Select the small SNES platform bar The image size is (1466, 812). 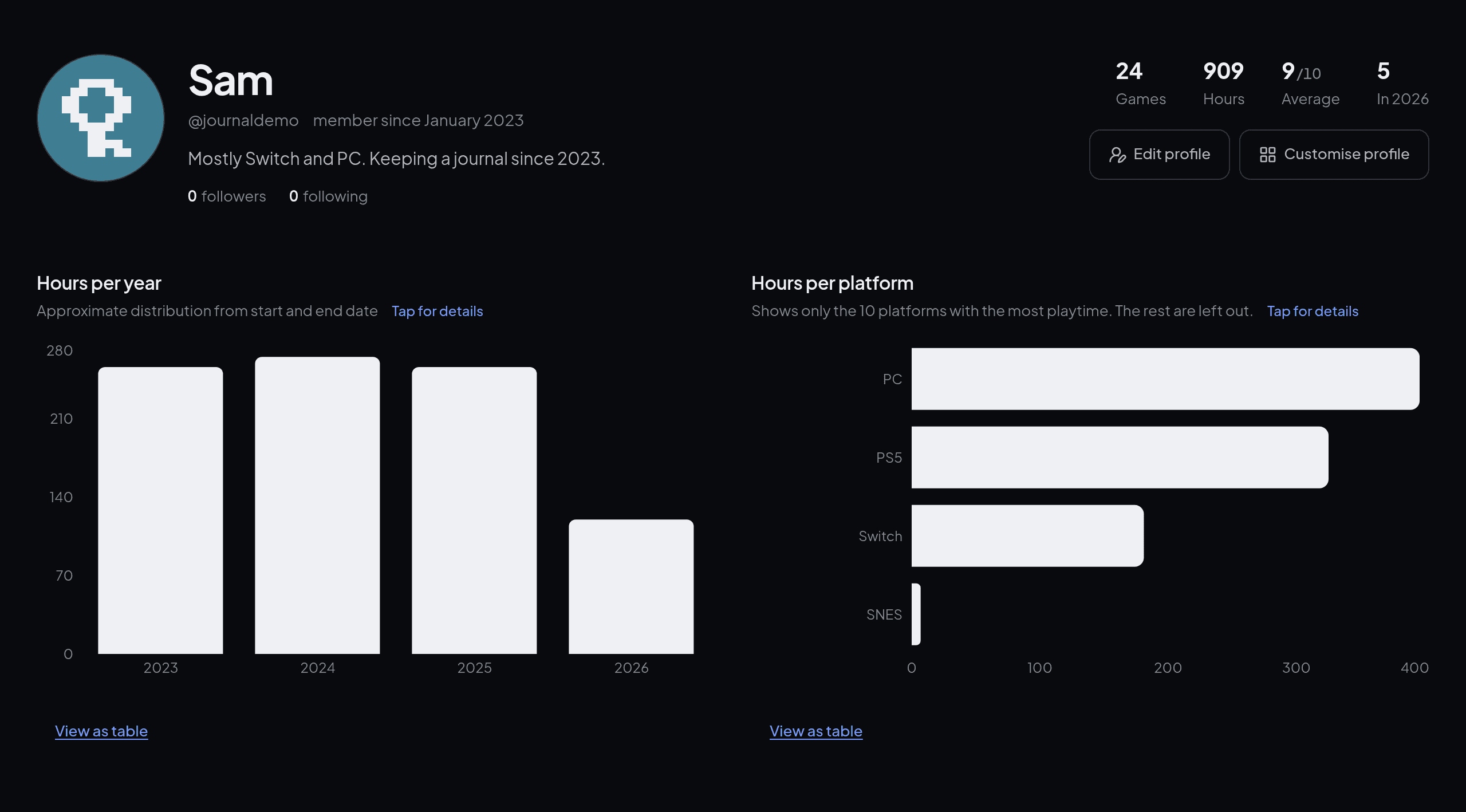click(916, 614)
